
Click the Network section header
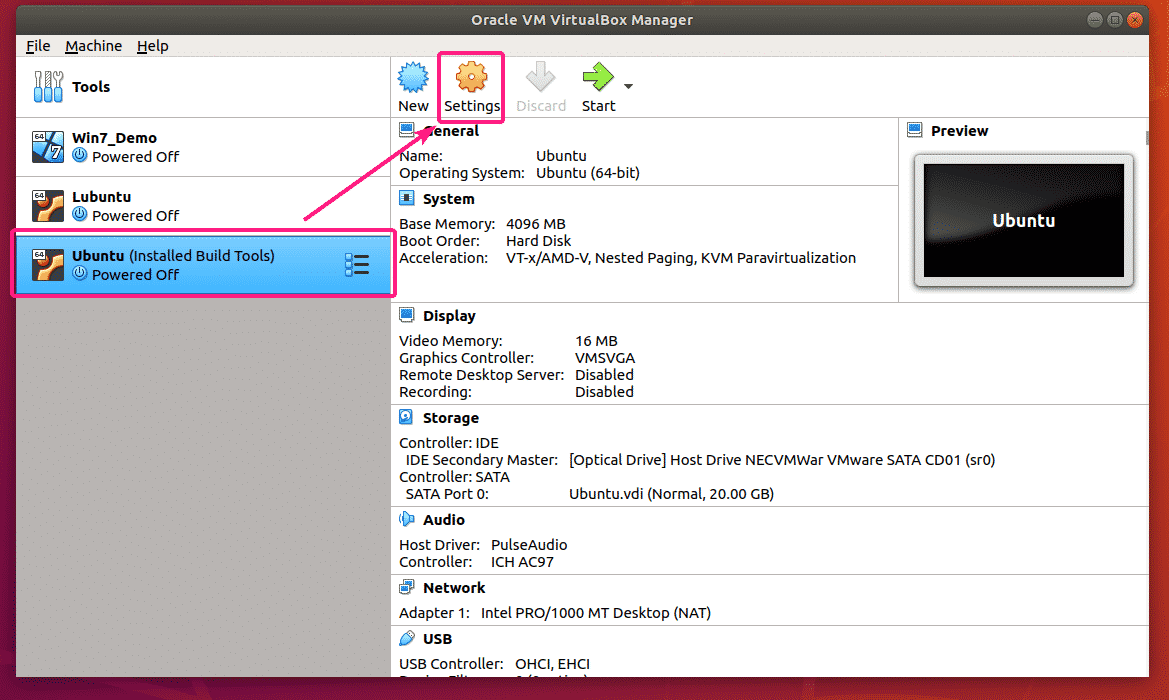(454, 588)
